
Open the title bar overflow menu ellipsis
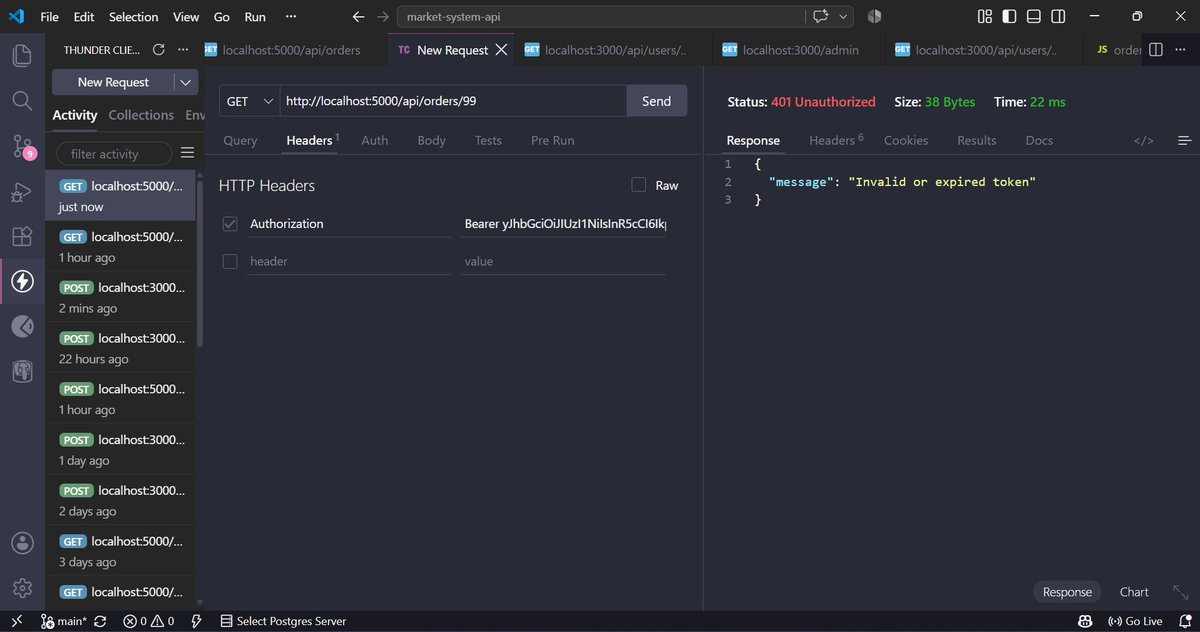coord(291,17)
